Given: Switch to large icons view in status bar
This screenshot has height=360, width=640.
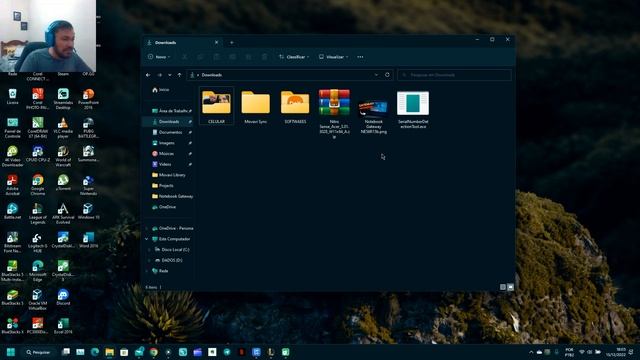Looking at the screenshot, I should coord(511,287).
